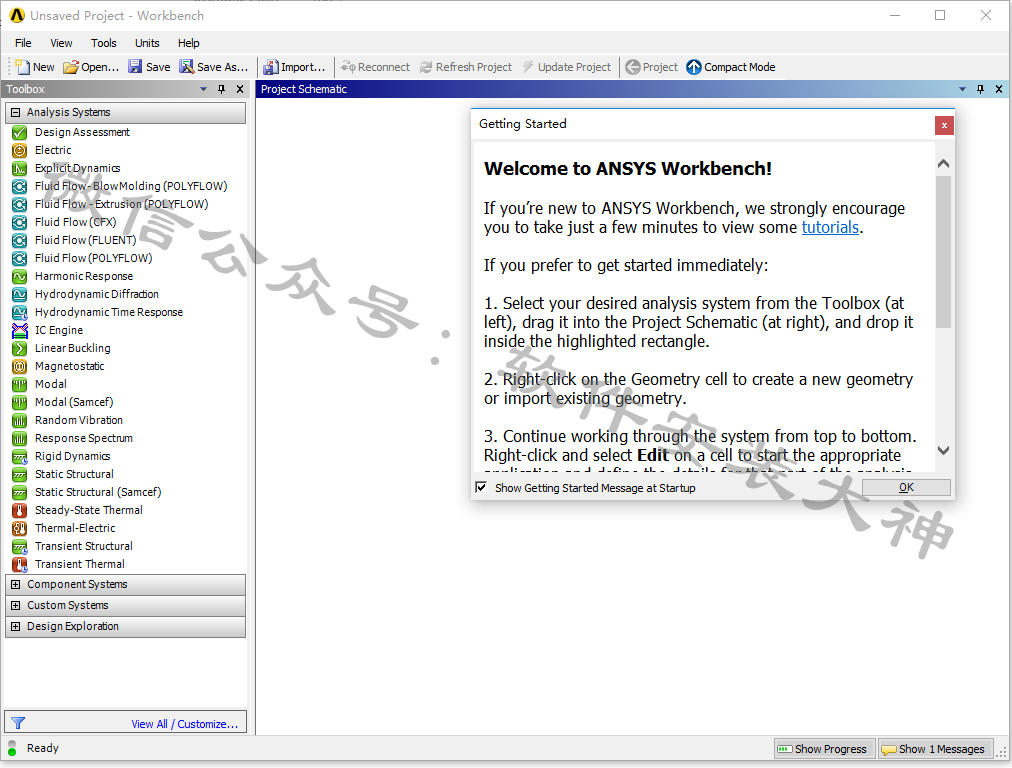Screen dimensions: 1012x768
Task: Click View All / Customize link
Action: coord(185,724)
